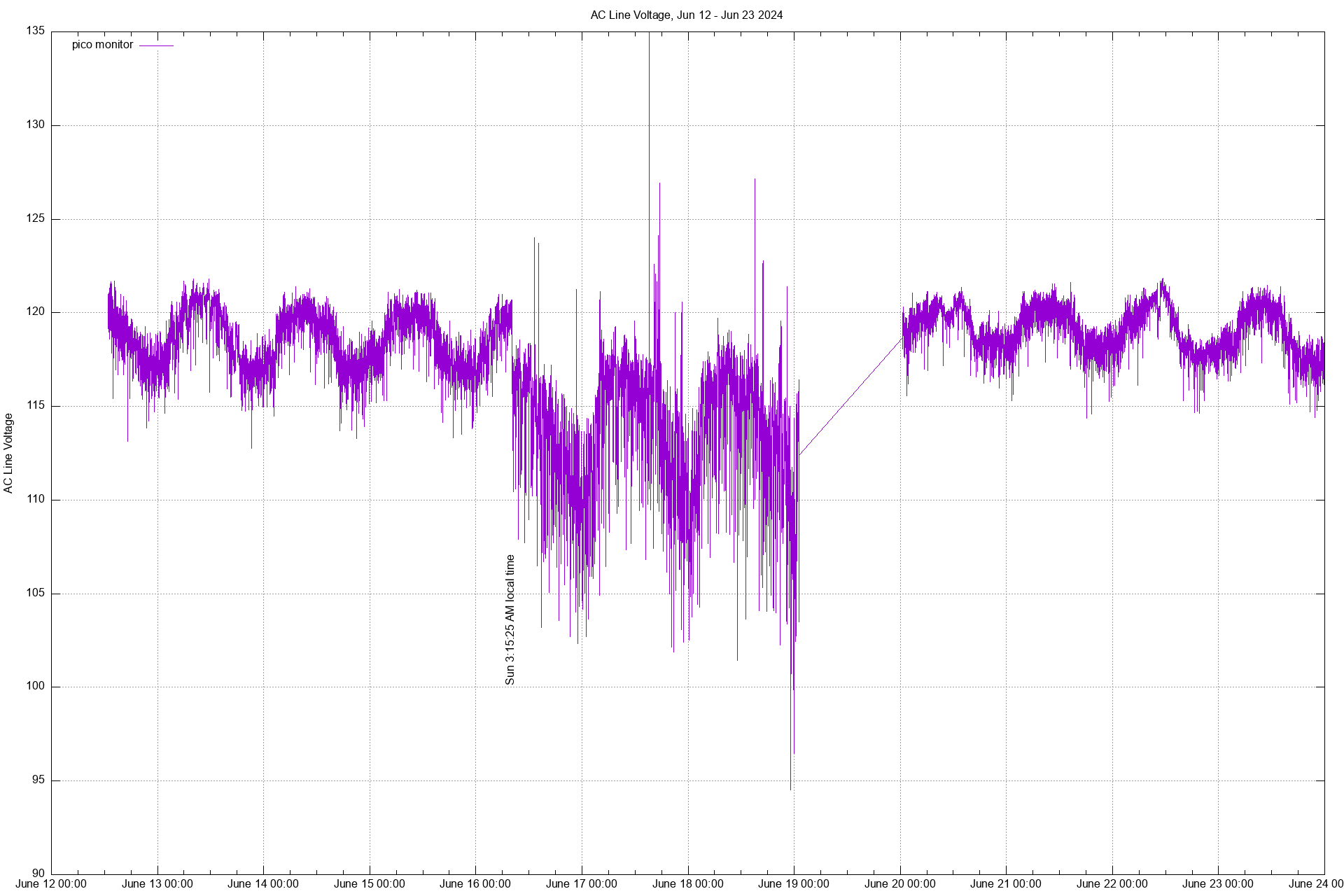Click x-axis label 'June 20 00:00'

[900, 884]
